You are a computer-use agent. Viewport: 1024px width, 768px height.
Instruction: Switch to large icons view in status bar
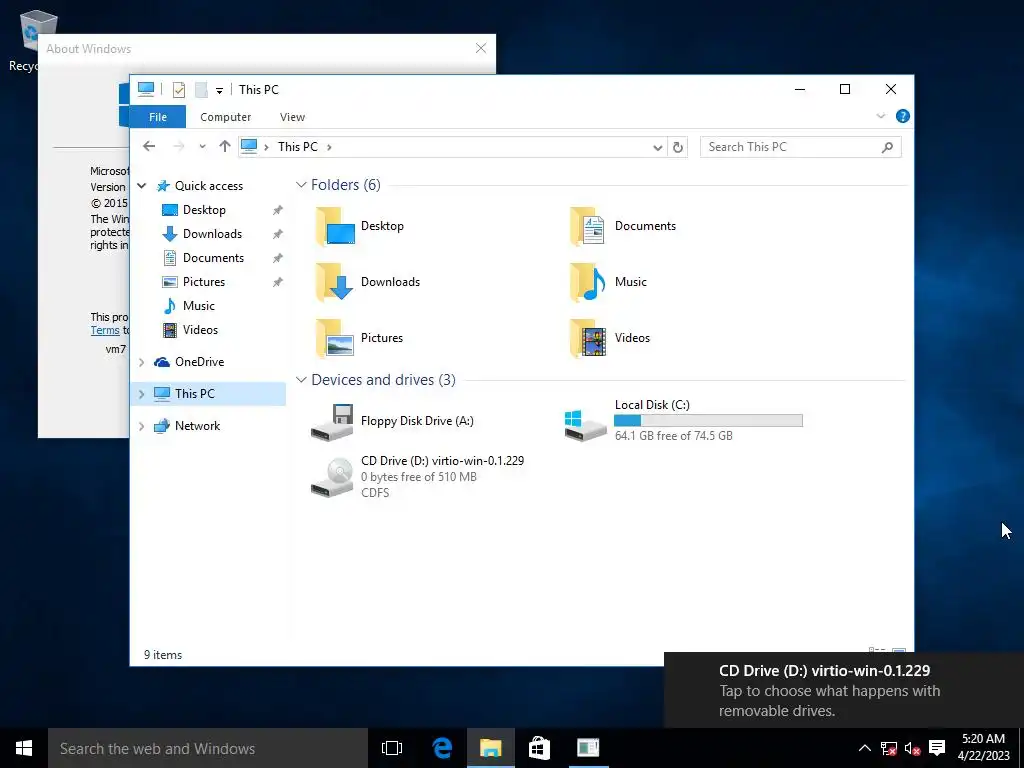(x=899, y=652)
